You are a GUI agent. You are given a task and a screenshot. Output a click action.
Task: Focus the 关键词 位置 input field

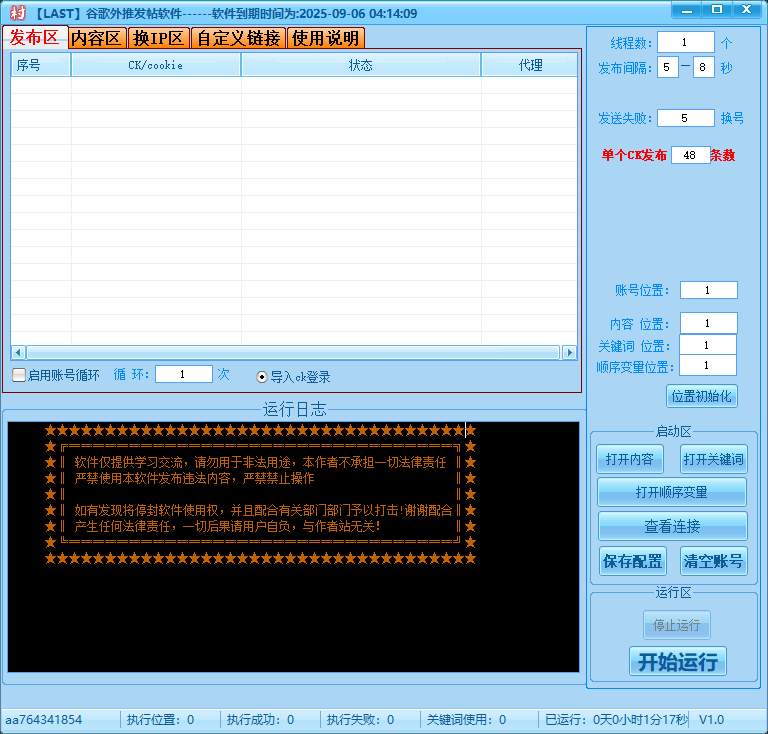click(x=707, y=345)
